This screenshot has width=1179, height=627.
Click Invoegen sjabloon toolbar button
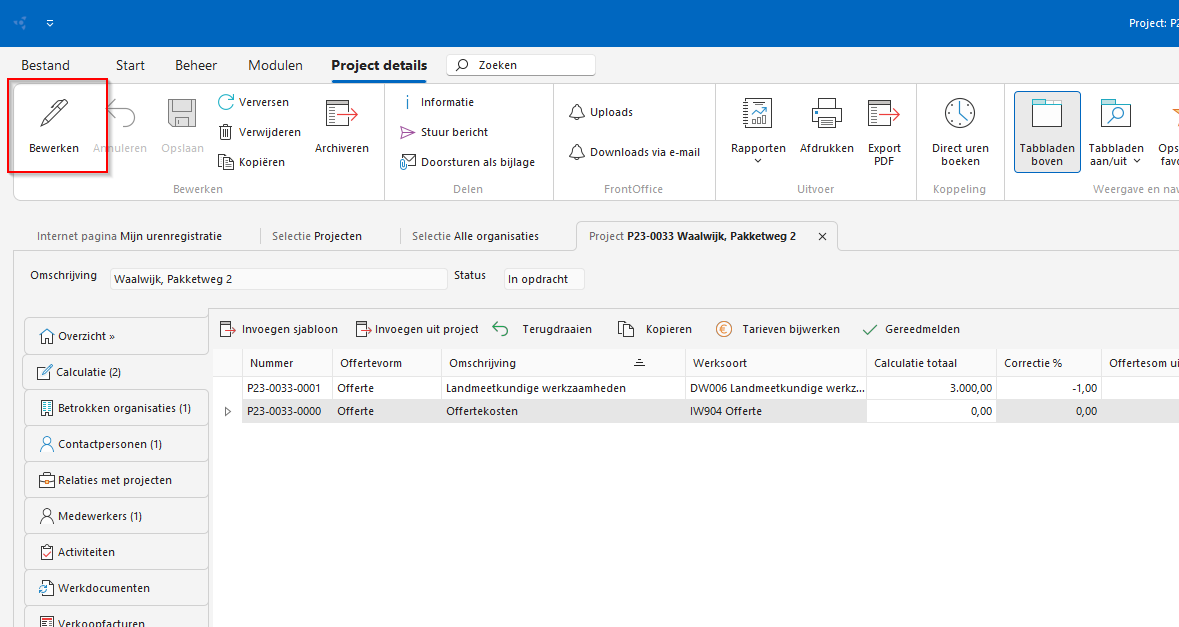click(x=278, y=329)
